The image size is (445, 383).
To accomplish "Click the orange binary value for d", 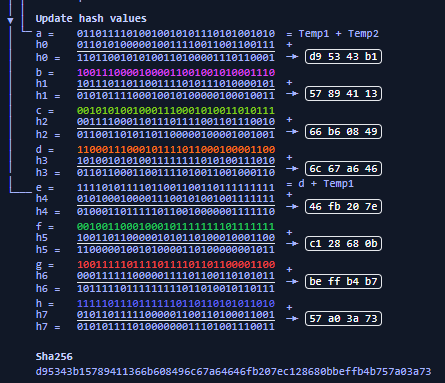I will (176, 150).
